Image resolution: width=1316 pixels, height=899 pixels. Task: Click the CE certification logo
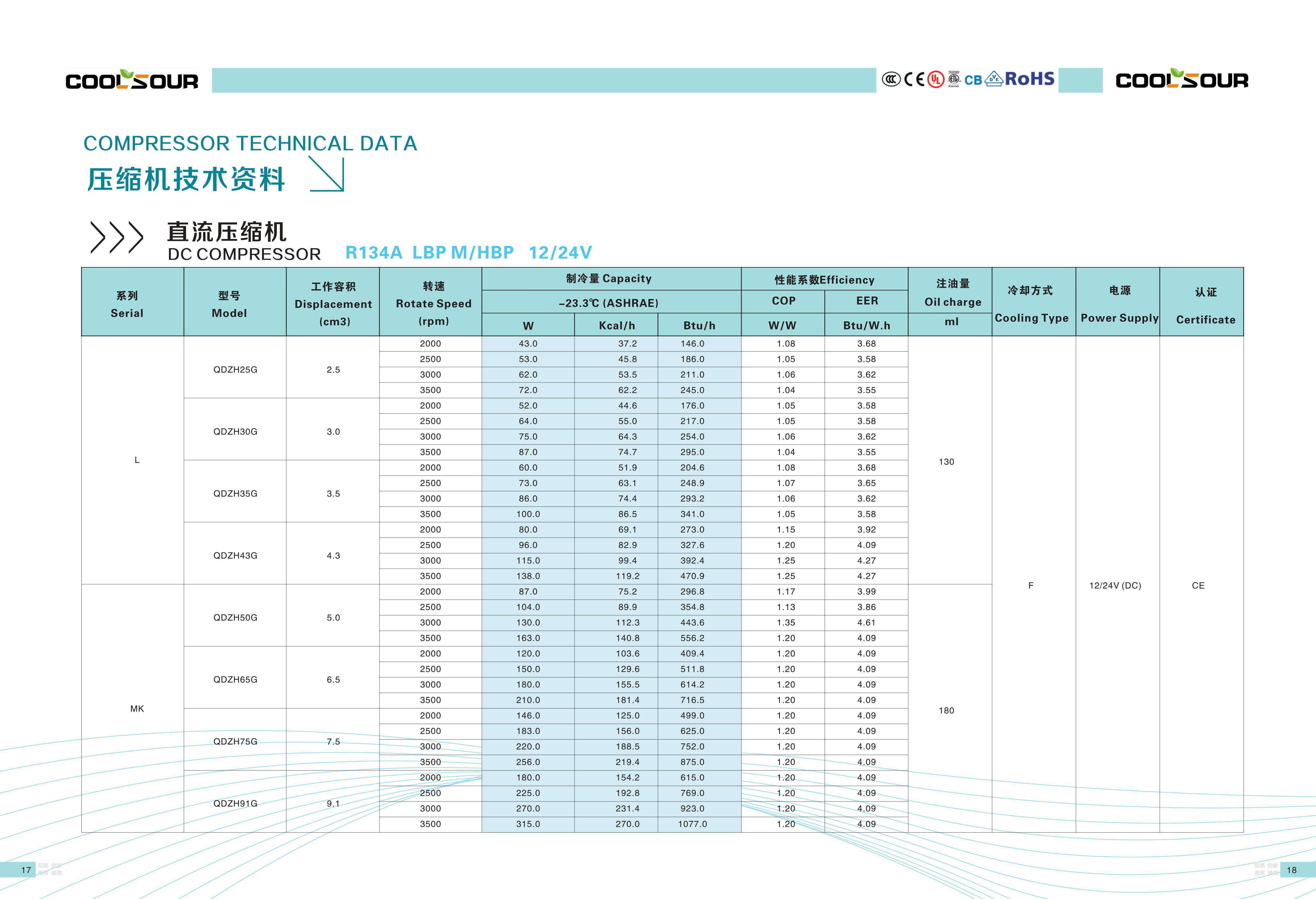tap(914, 79)
